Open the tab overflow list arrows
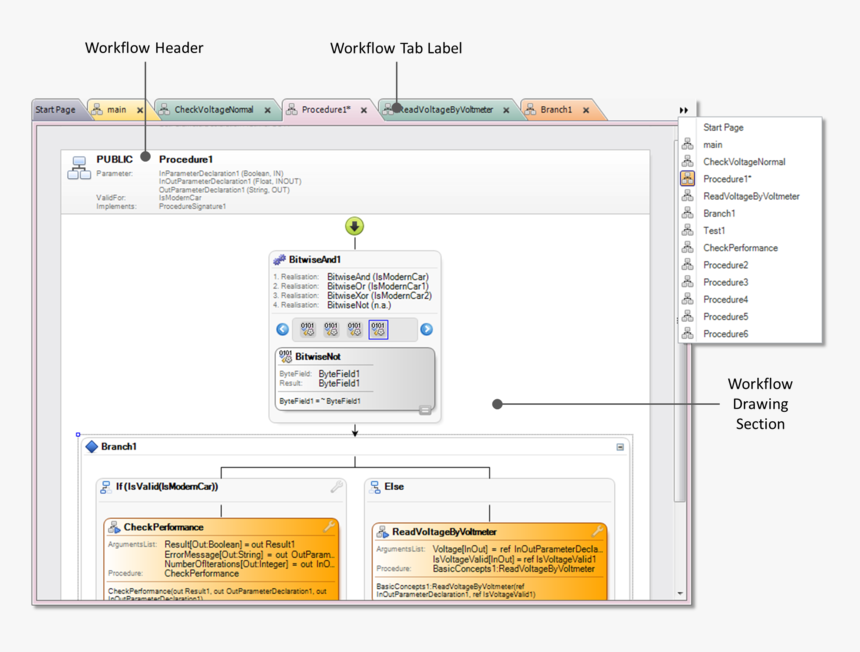 684,110
